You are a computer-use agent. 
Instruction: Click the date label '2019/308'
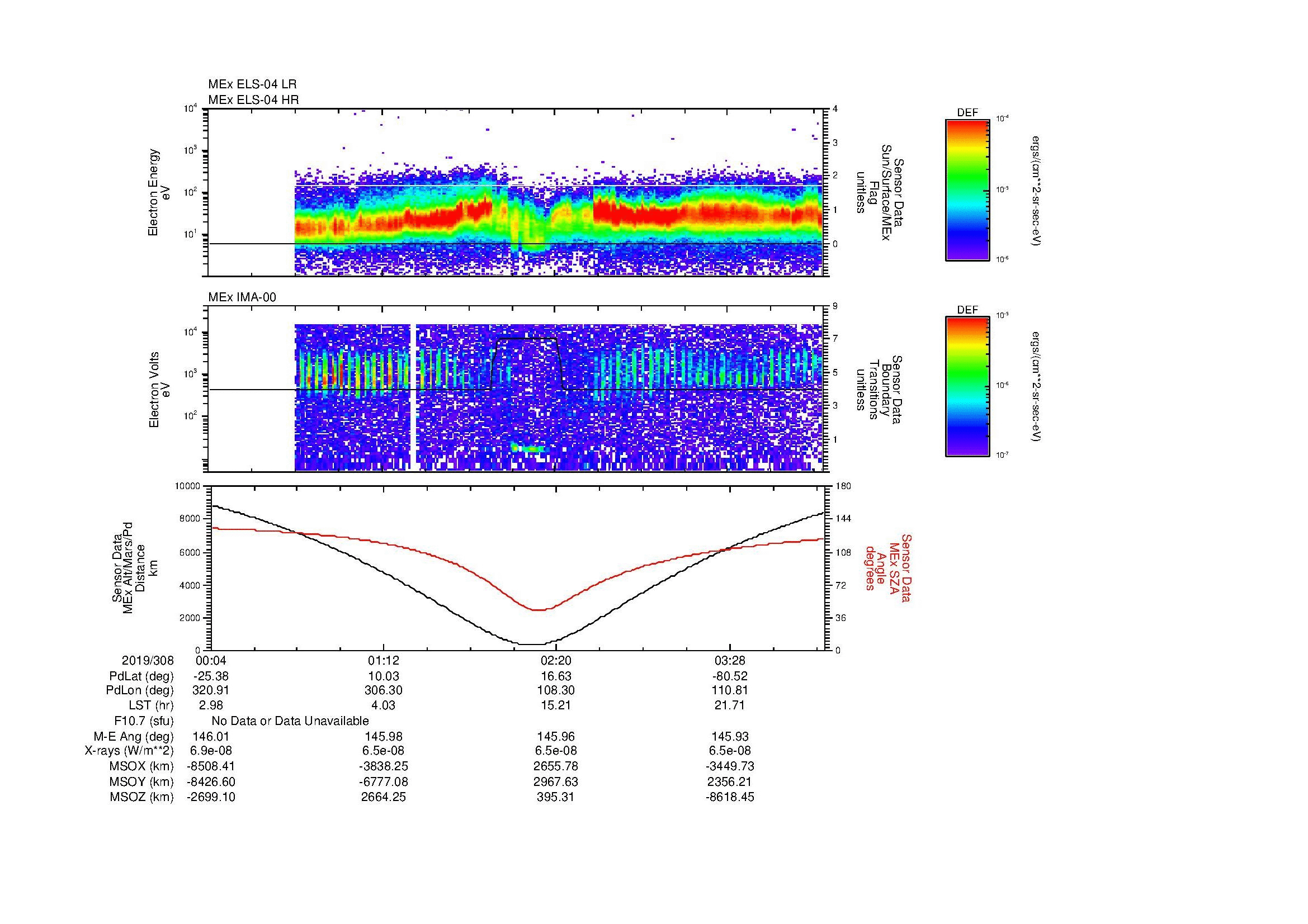coord(148,661)
